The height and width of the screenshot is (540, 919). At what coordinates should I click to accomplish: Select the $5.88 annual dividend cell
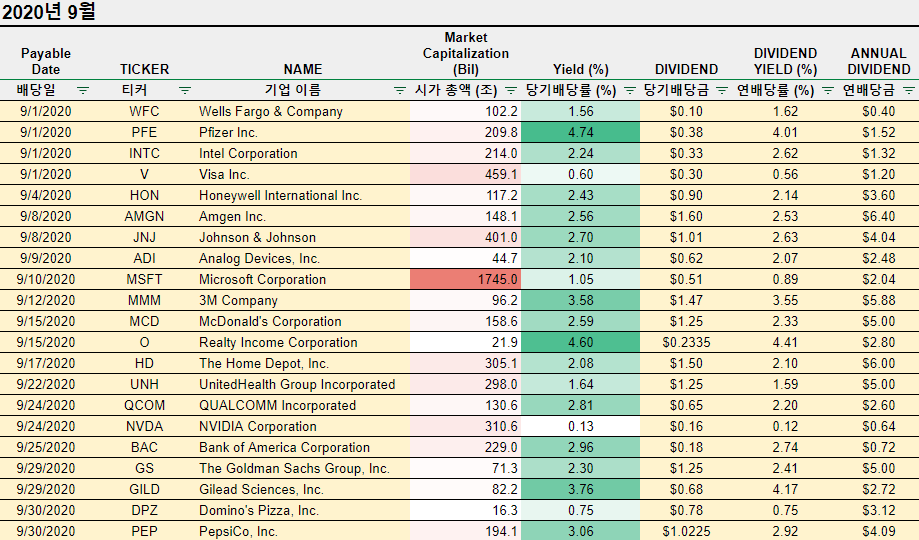point(879,300)
